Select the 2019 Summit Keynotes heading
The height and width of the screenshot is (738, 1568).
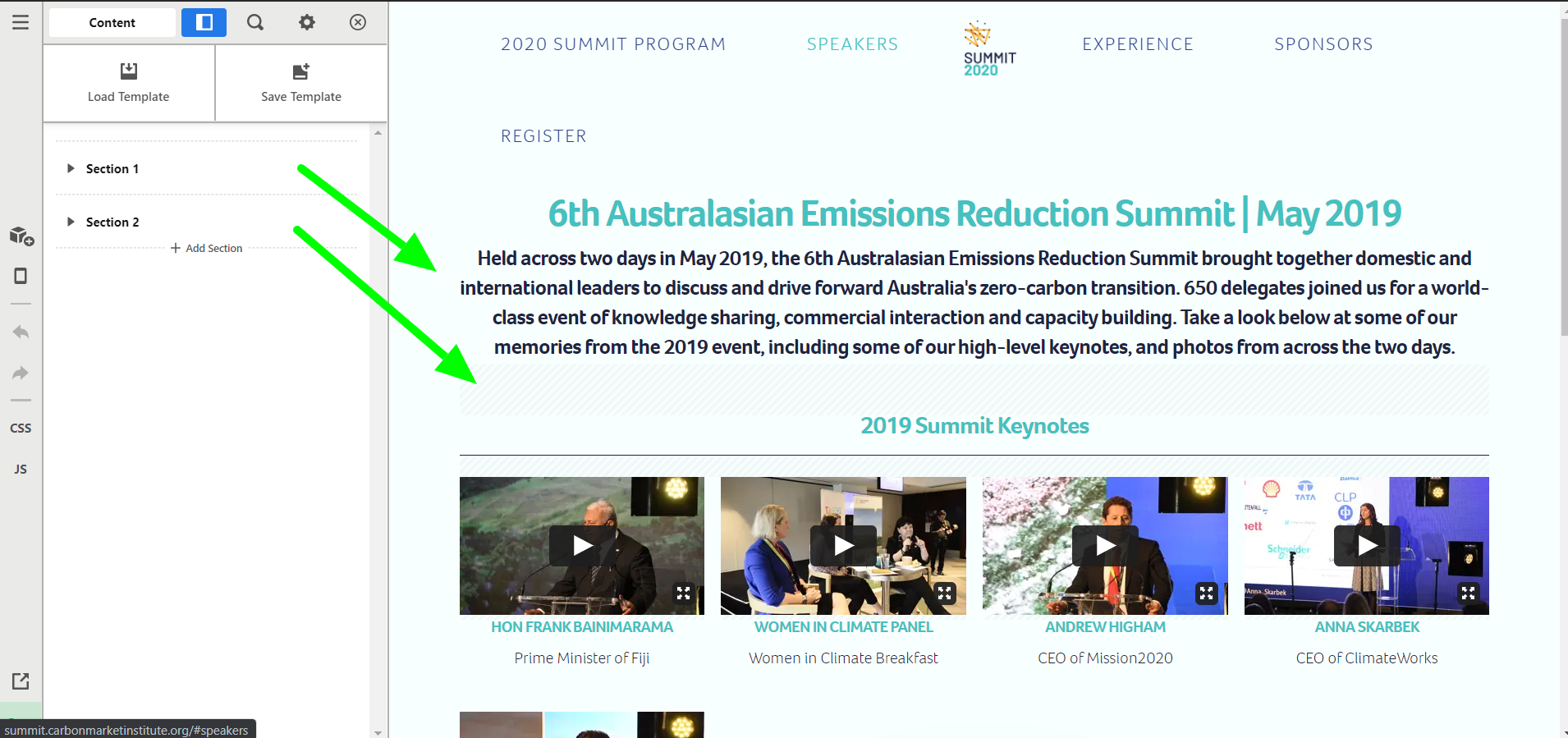tap(974, 426)
